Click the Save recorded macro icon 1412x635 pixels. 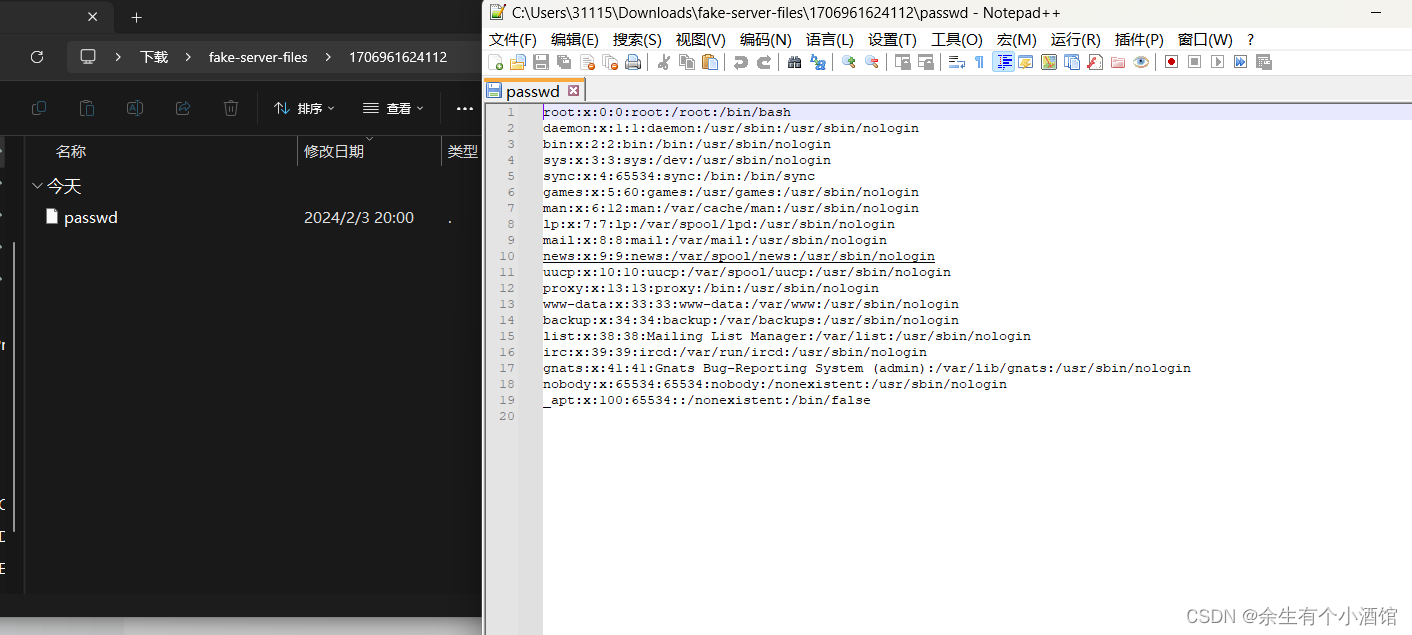point(1263,62)
